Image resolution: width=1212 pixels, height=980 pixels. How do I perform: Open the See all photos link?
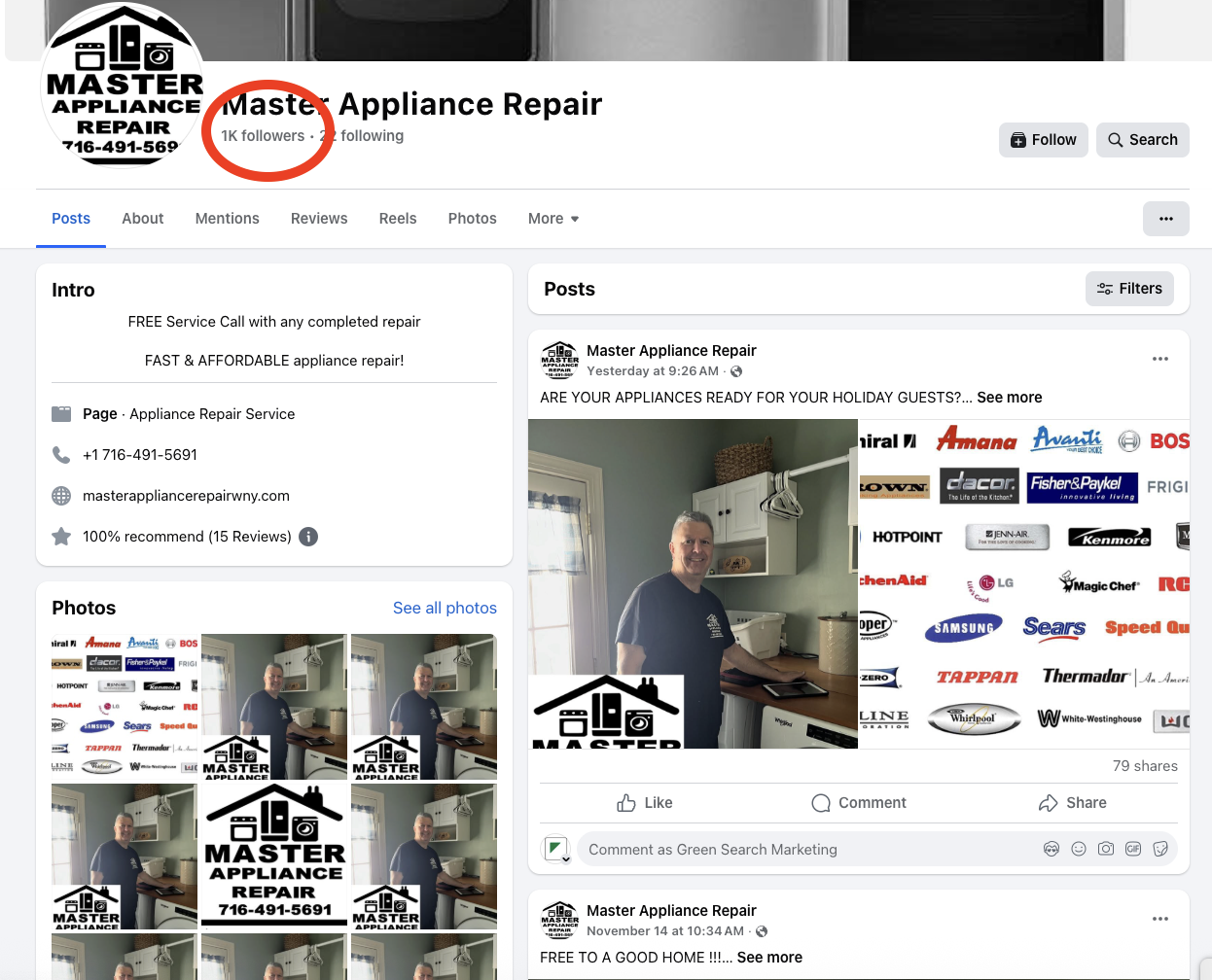pyautogui.click(x=445, y=608)
